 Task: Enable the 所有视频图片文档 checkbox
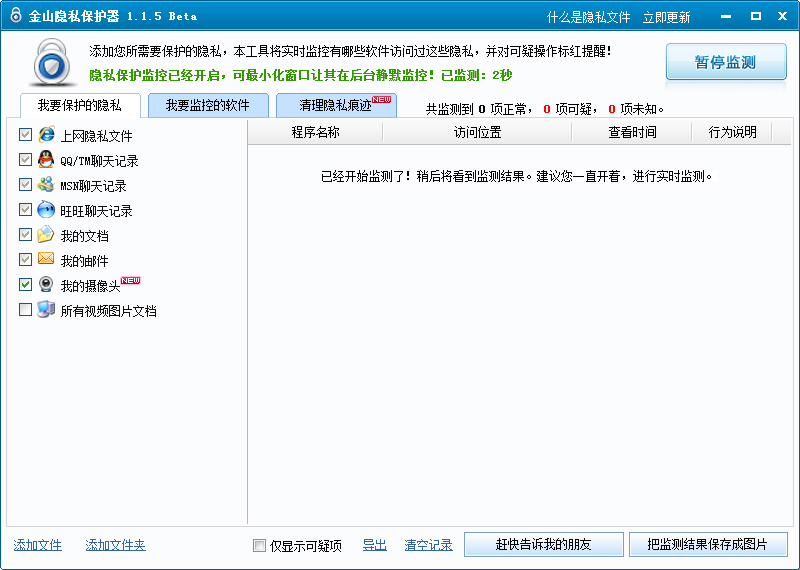25,310
